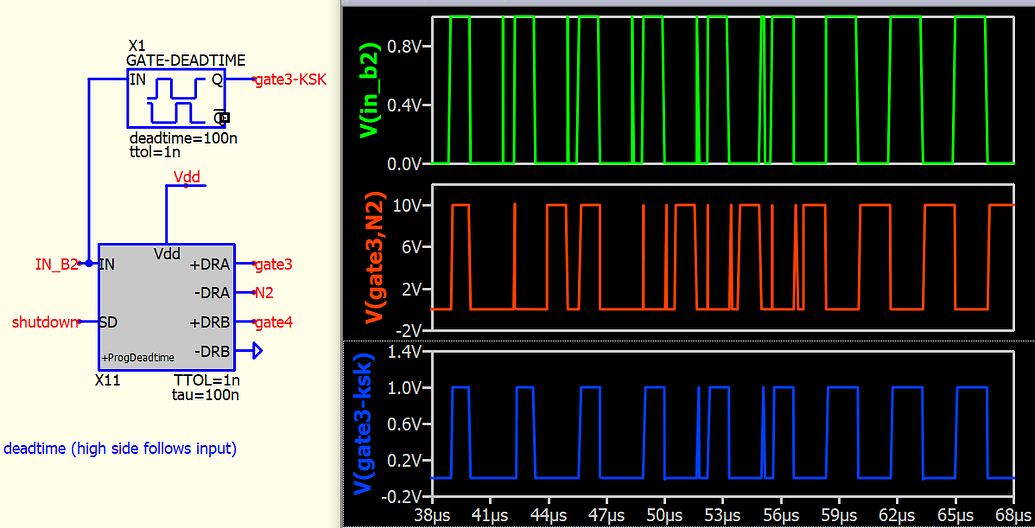
Task: Select the X1 GATE-DEADTIME block symbol
Action: click(x=176, y=98)
